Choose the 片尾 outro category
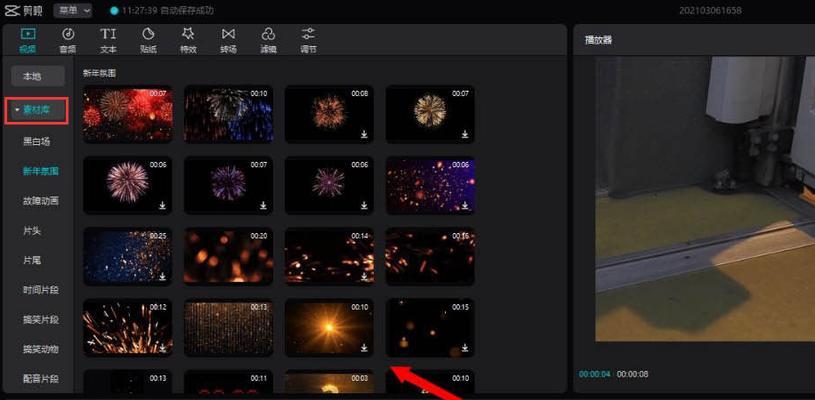This screenshot has width=815, height=400. click(x=32, y=260)
